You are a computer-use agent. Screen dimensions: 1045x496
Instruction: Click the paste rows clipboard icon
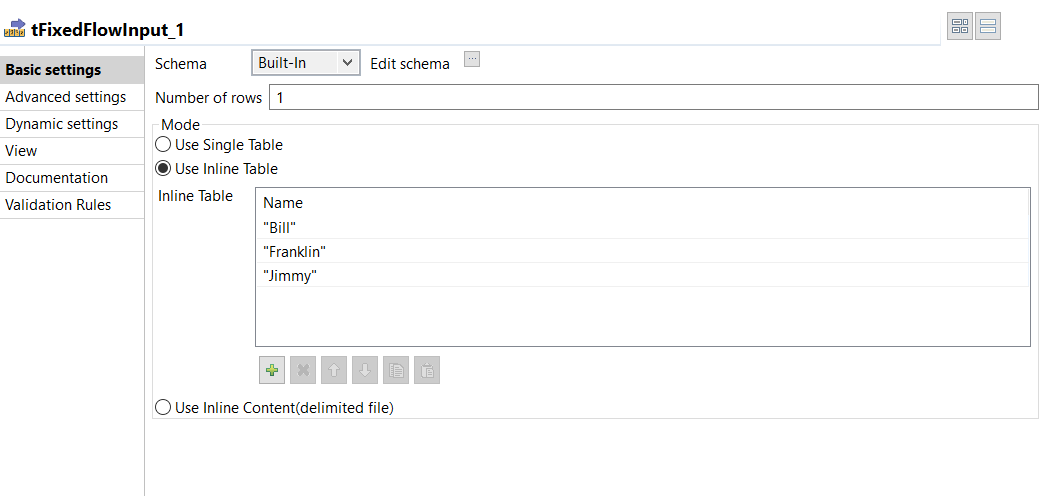click(x=427, y=370)
